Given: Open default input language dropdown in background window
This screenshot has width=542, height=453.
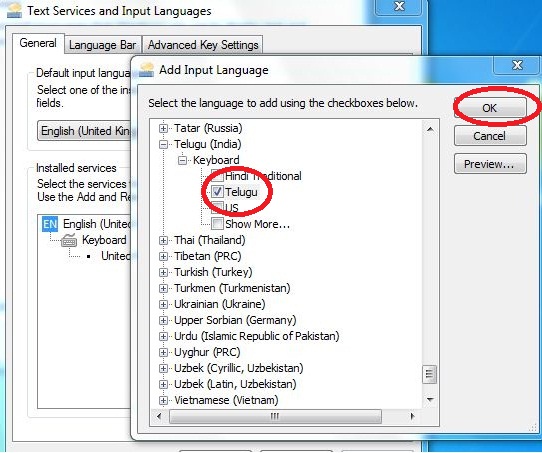Looking at the screenshot, I should pos(84,131).
